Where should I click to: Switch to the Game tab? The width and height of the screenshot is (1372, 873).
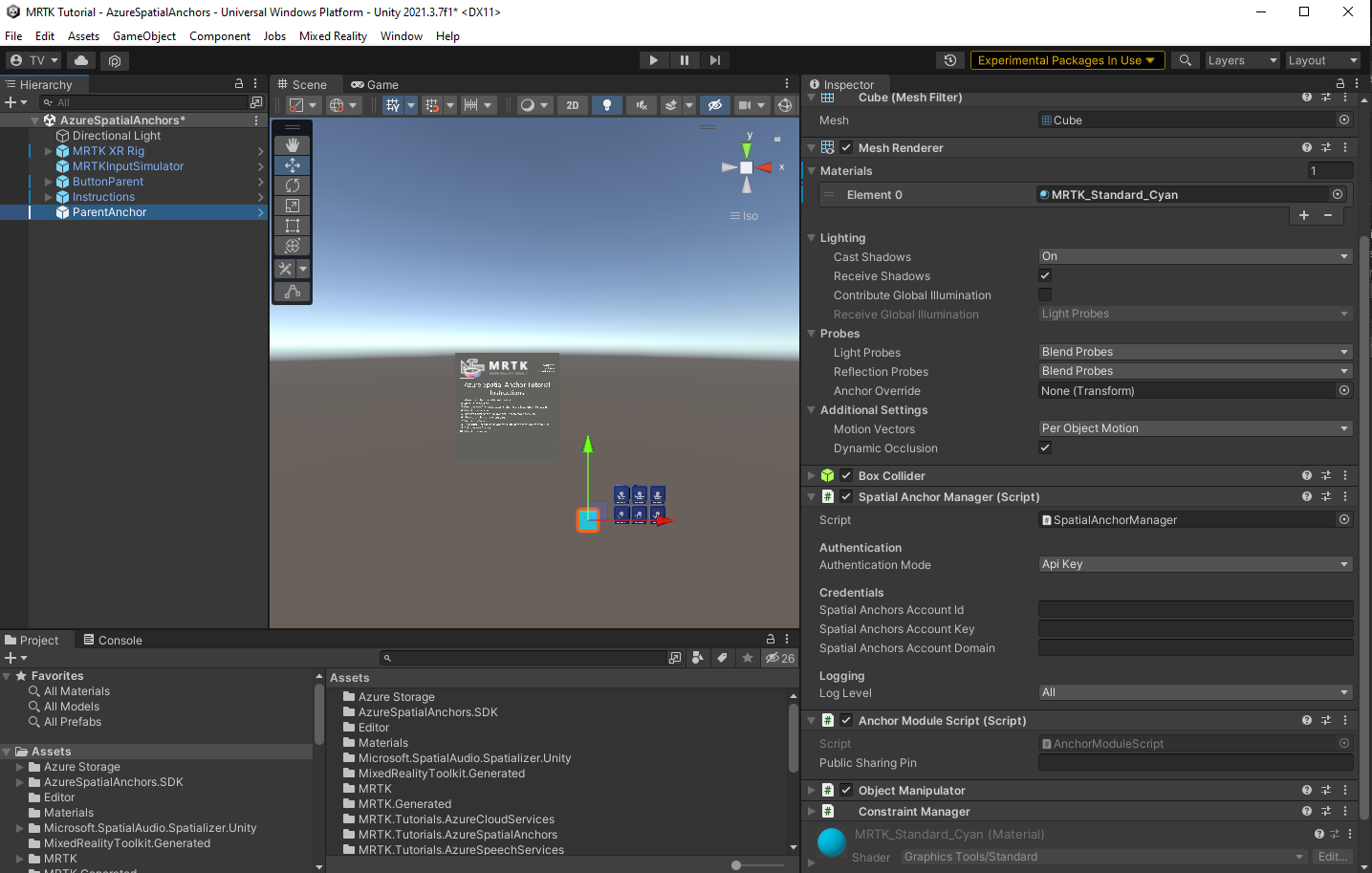375,84
